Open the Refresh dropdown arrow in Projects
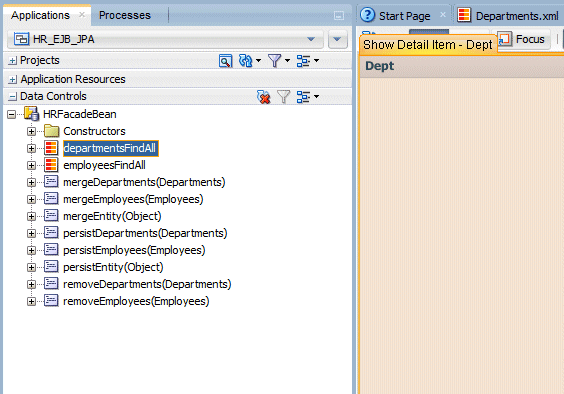 tap(258, 60)
